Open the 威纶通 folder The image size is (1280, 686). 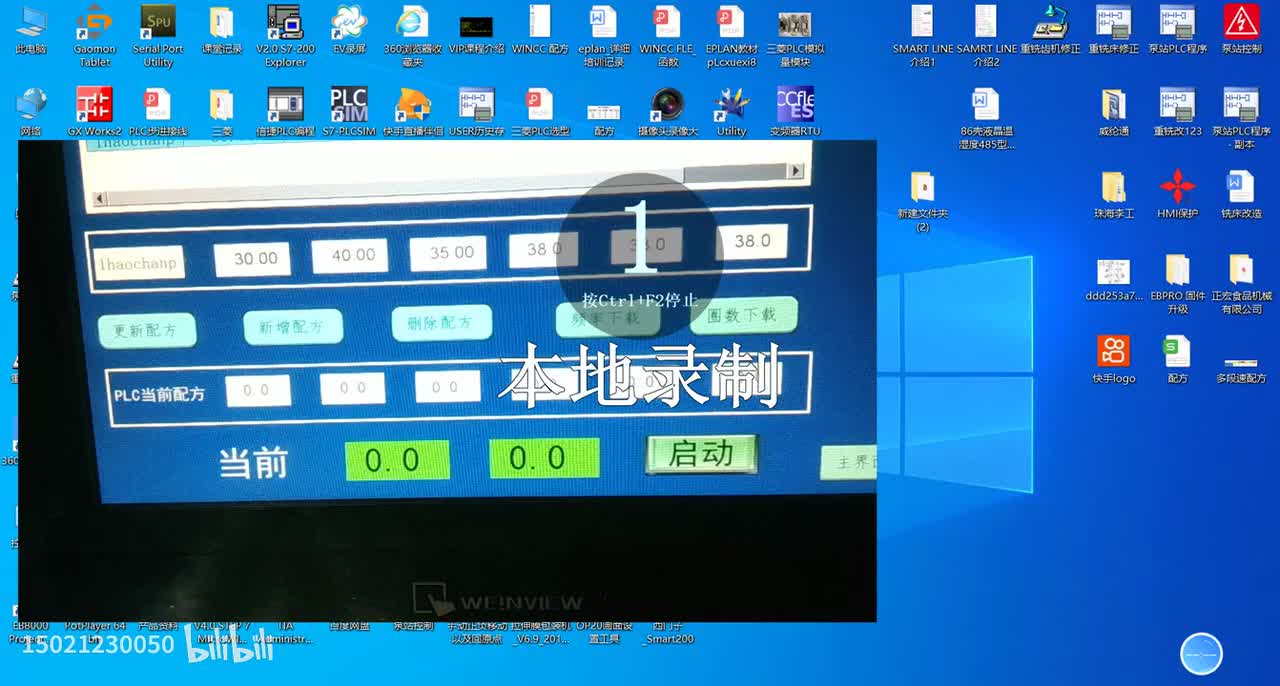1113,111
